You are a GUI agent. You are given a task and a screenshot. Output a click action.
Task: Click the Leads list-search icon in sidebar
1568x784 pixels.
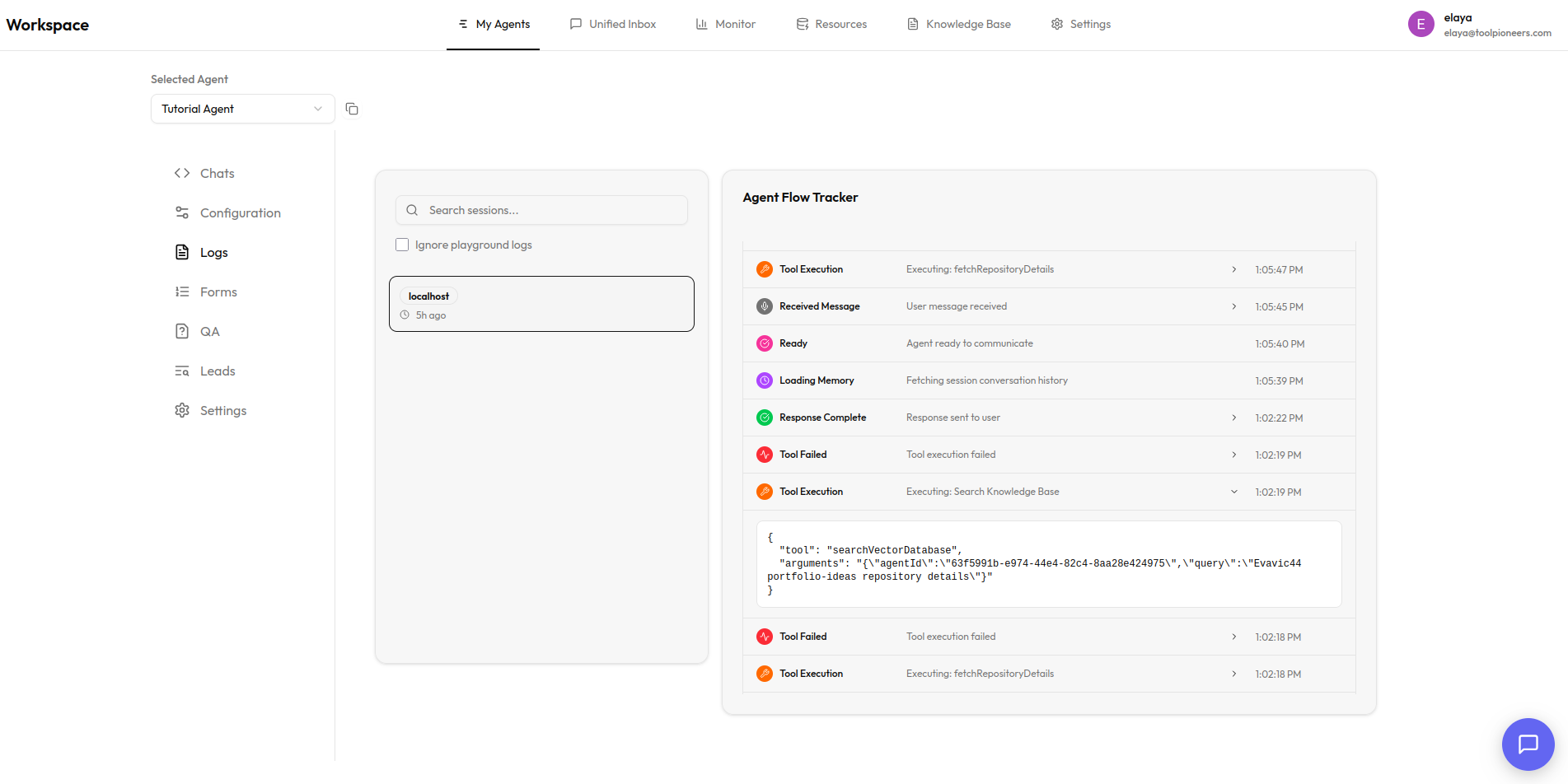pos(182,371)
